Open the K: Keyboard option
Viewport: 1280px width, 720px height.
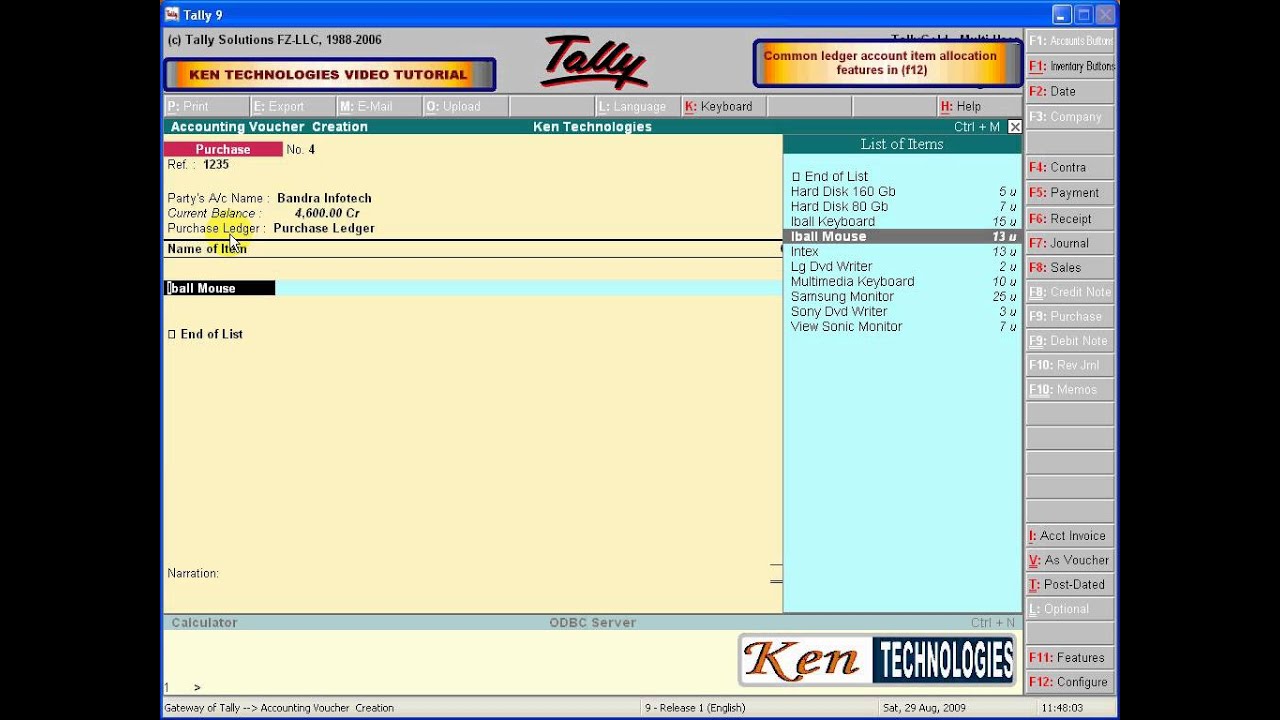pos(722,106)
